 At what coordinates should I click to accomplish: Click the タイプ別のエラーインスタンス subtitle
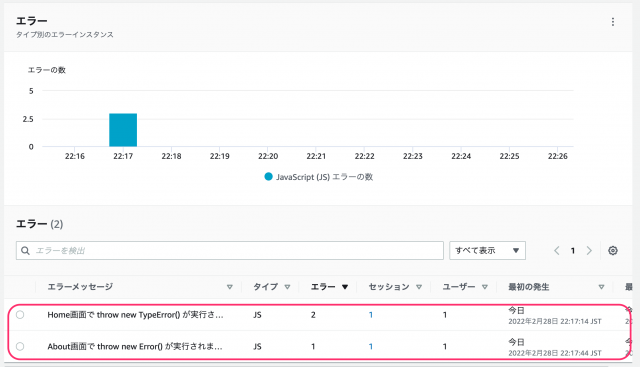coord(64,35)
